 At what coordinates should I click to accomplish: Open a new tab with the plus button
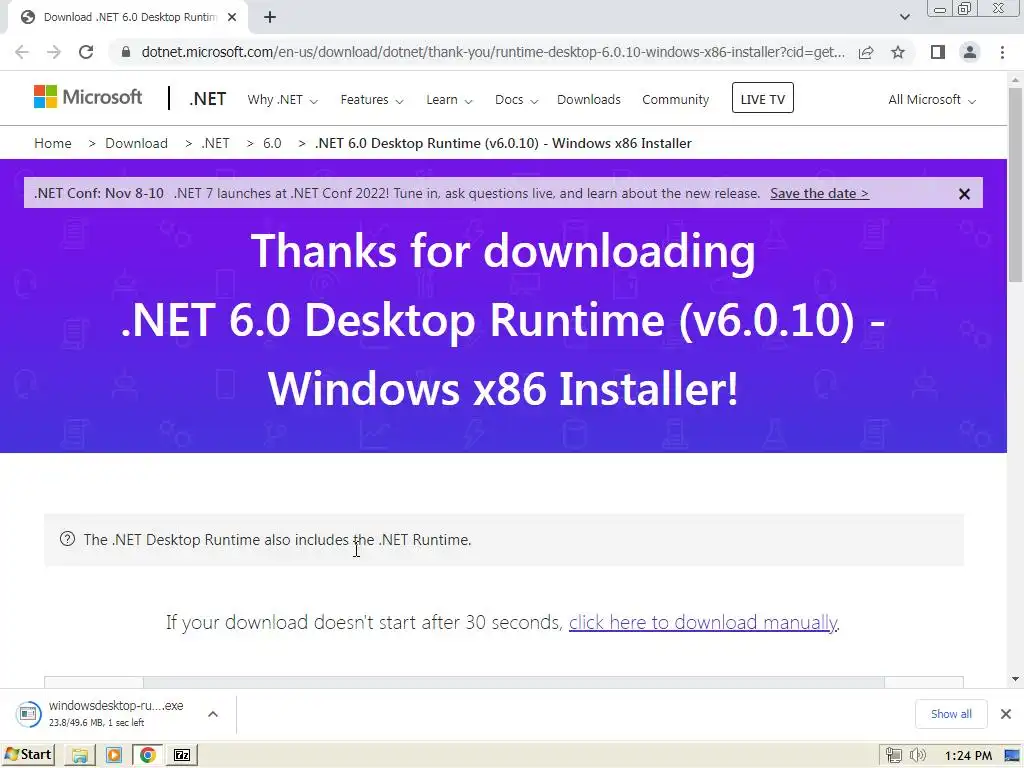point(270,18)
